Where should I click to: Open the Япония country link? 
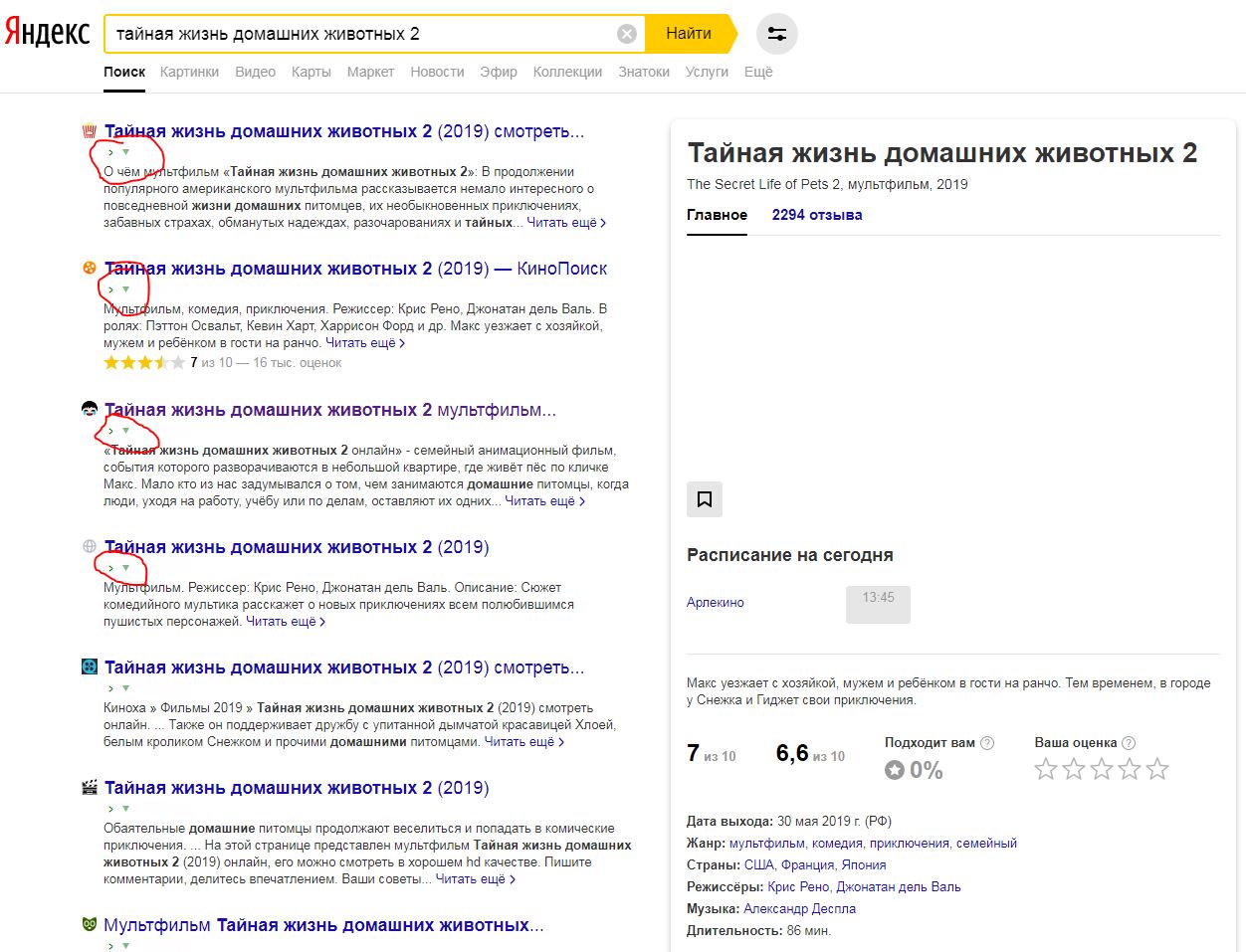coord(864,865)
